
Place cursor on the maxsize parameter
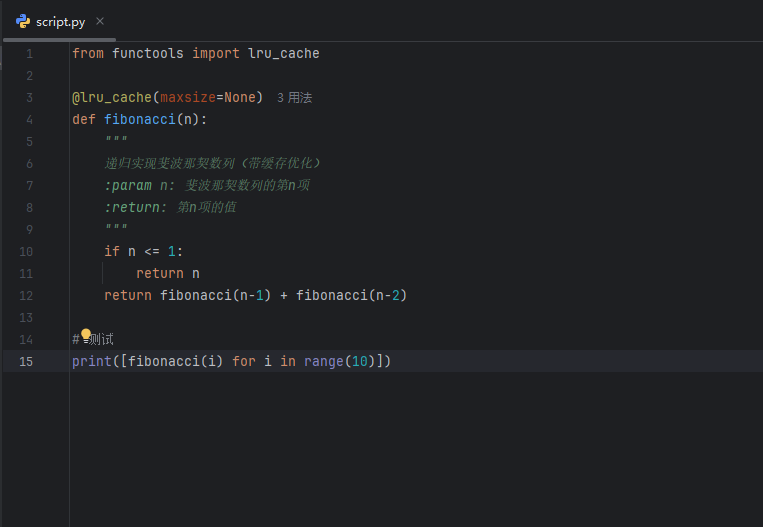coord(188,97)
